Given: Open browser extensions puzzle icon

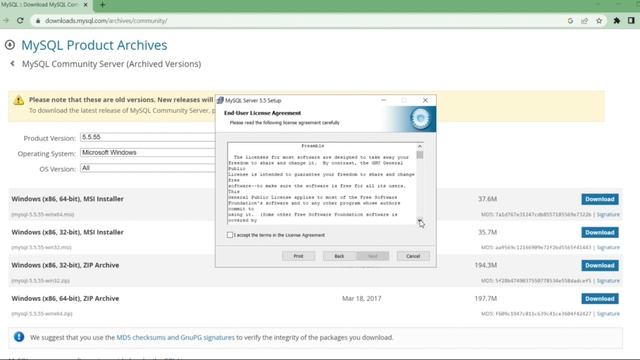Looking at the screenshot, I should tap(617, 20).
